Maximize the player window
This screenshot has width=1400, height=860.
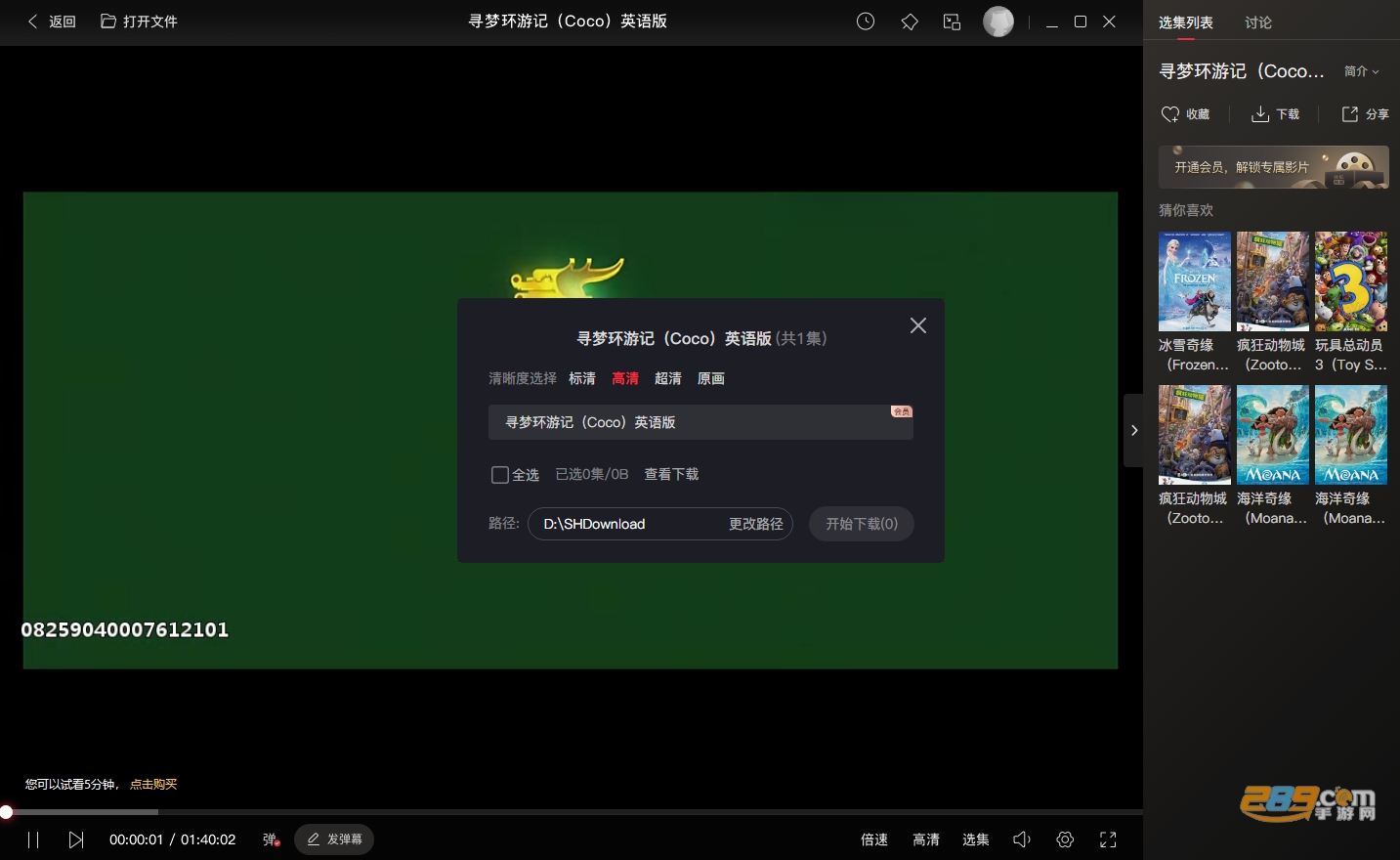(x=1081, y=21)
